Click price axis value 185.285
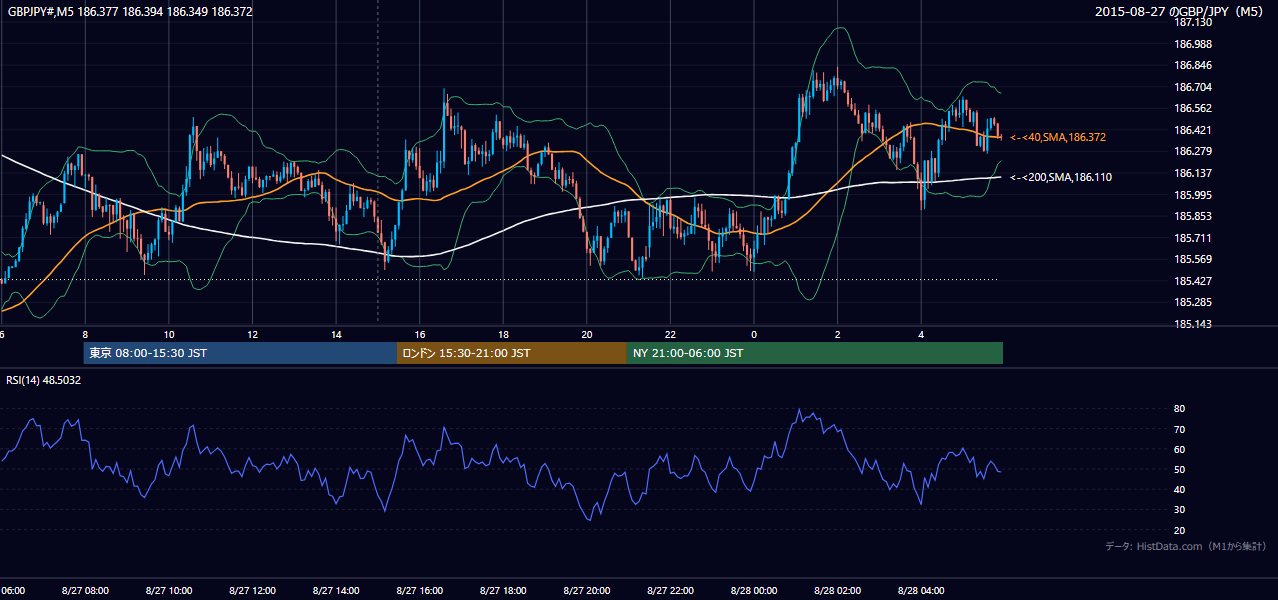The width and height of the screenshot is (1278, 600). tap(1194, 302)
